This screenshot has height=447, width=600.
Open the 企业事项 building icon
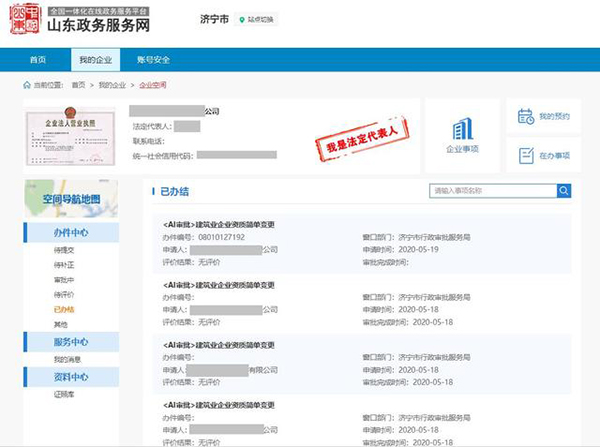(x=463, y=129)
